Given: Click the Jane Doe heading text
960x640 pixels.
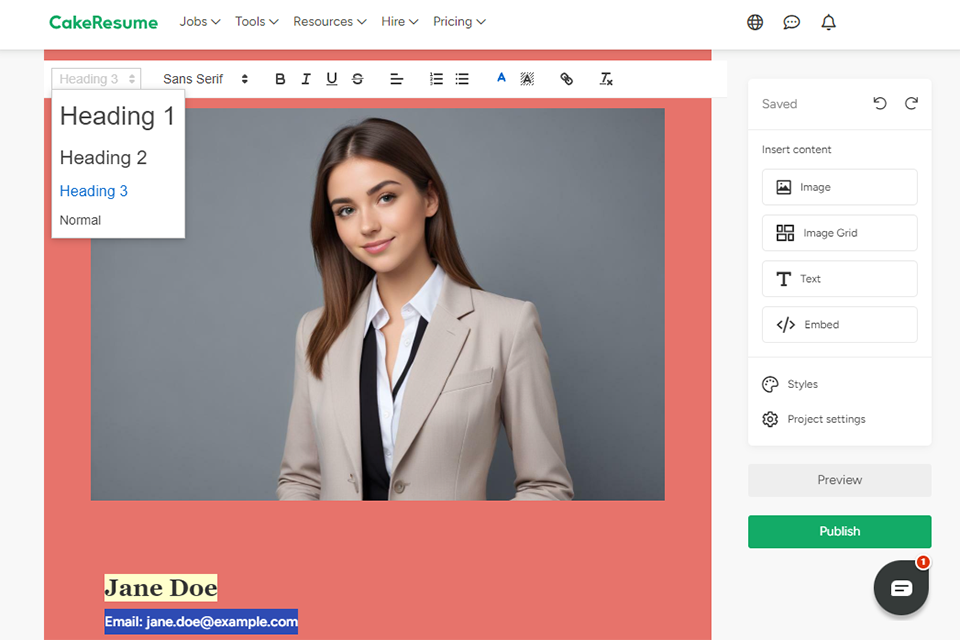Looking at the screenshot, I should (160, 588).
